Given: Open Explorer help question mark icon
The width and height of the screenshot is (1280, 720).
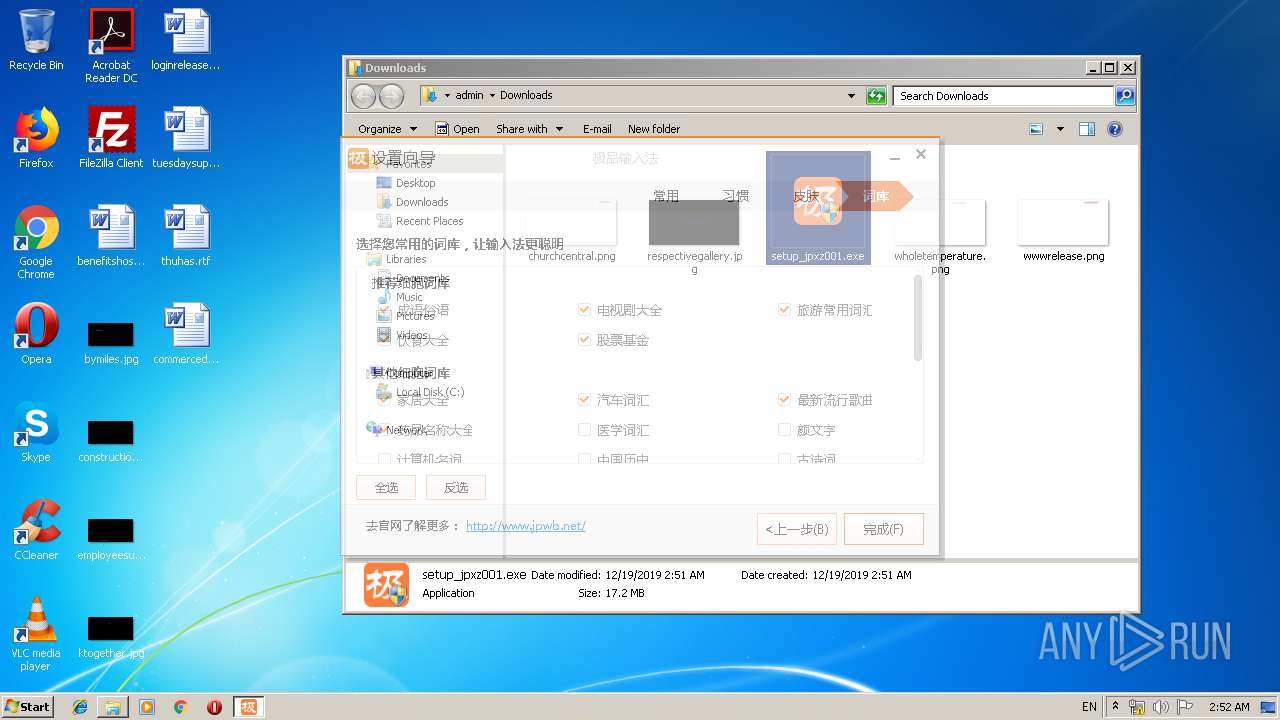Looking at the screenshot, I should tap(1115, 129).
